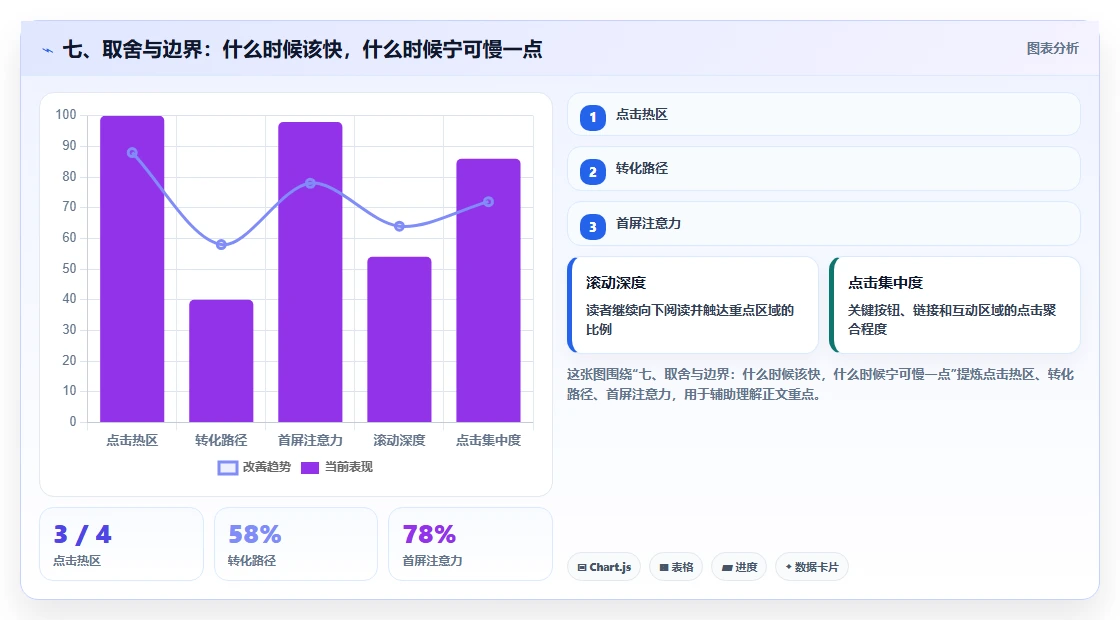Select the 转化路径 list row
This screenshot has width=1120, height=620.
tap(824, 169)
